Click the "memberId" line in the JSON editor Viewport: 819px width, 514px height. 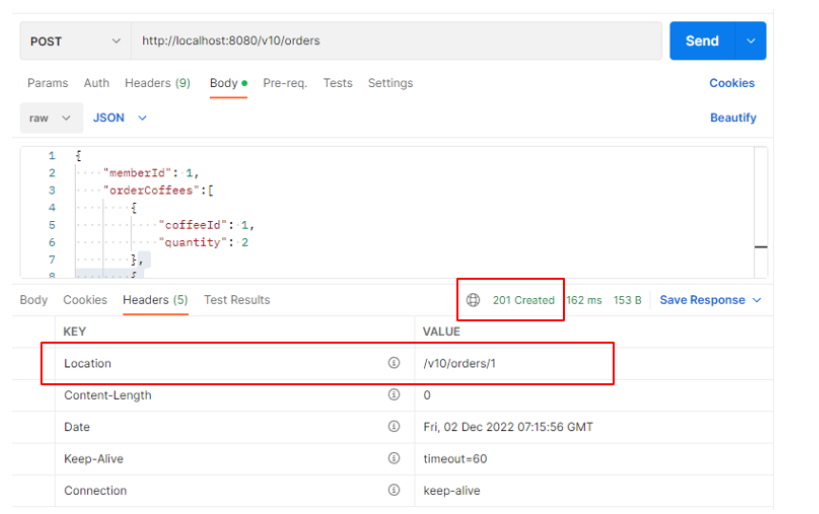tap(150, 173)
